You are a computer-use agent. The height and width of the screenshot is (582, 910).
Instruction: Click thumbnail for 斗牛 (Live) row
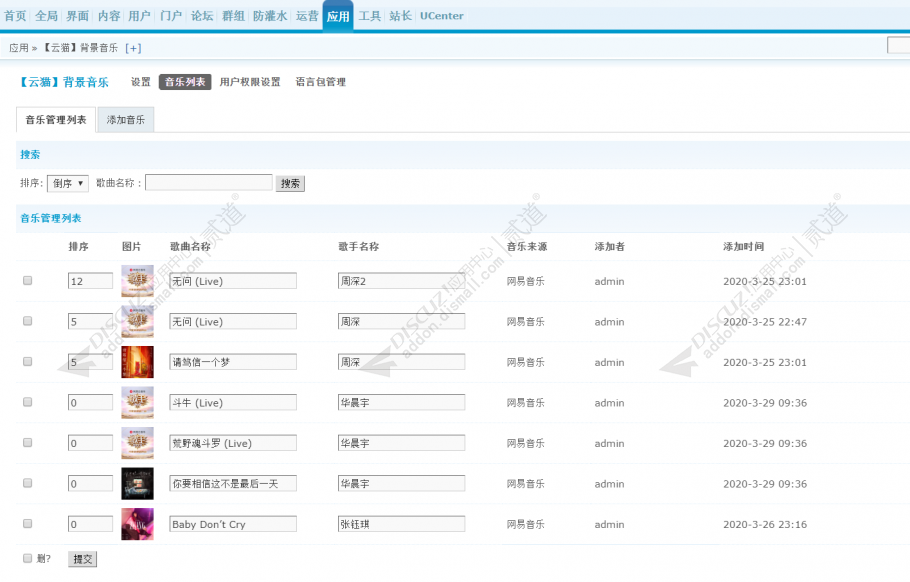[138, 403]
